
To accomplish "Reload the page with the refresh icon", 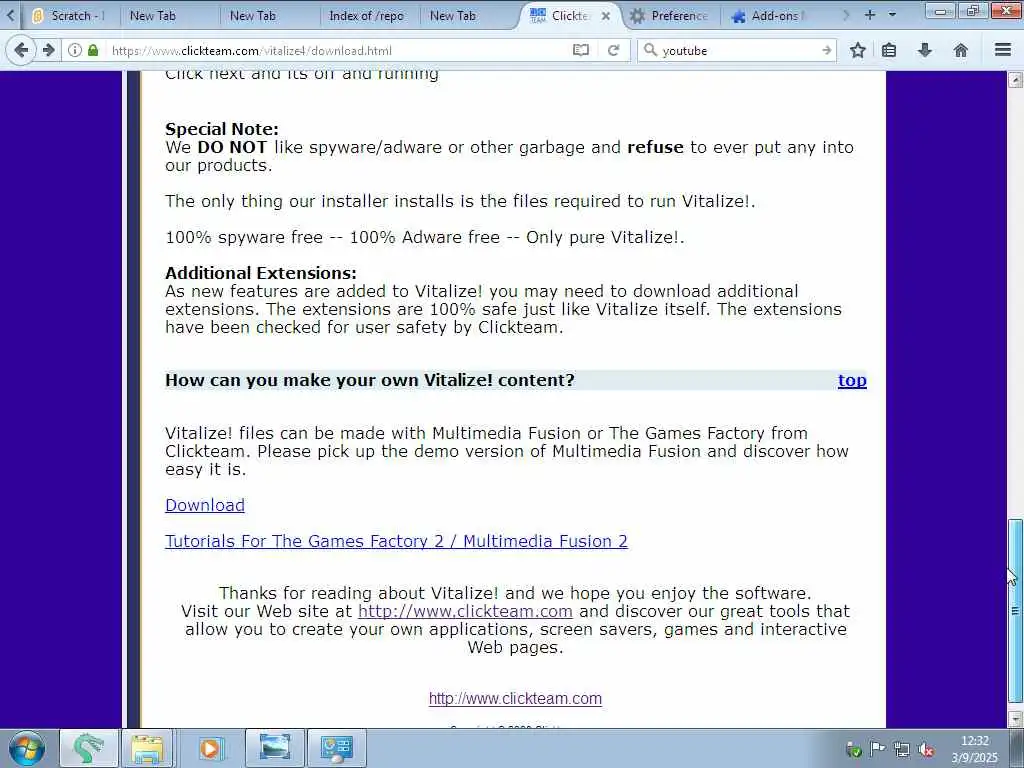I will point(613,50).
